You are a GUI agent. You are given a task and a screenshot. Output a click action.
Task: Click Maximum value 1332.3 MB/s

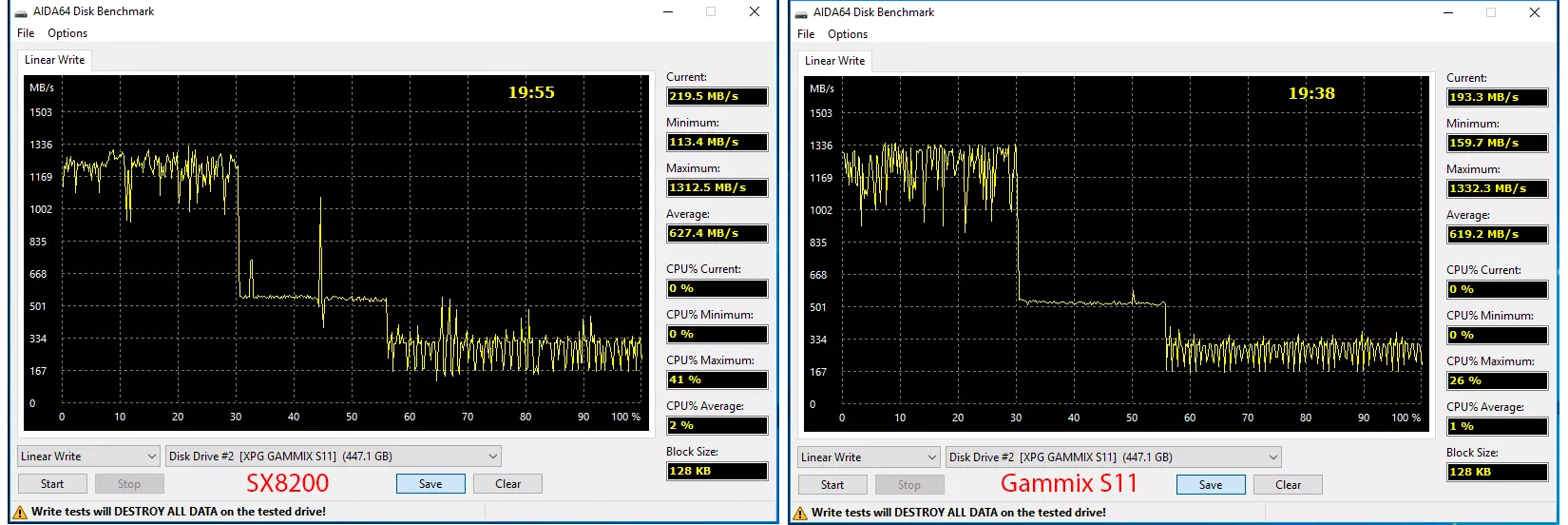tap(1498, 188)
